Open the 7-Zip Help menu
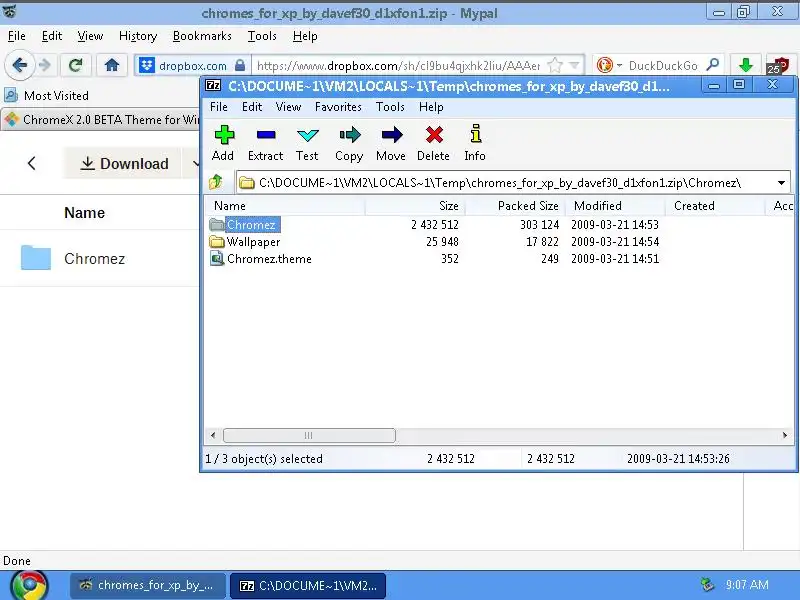The width and height of the screenshot is (800, 600). click(x=431, y=107)
